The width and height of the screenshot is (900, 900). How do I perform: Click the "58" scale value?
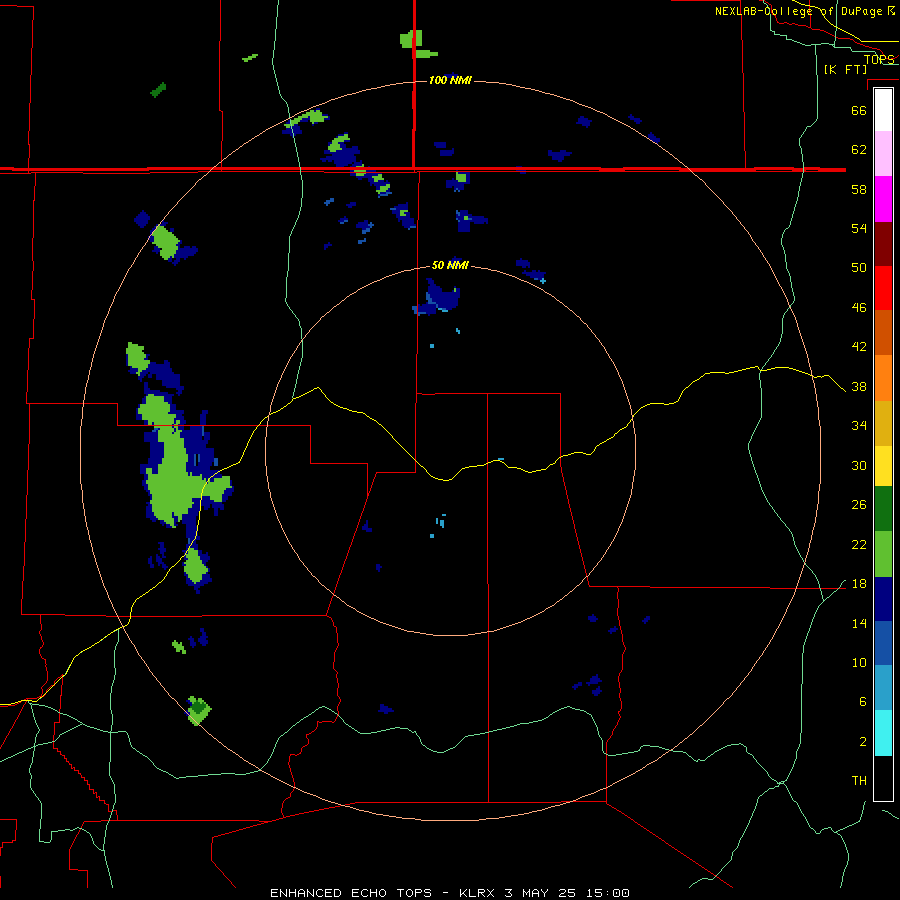click(x=859, y=189)
